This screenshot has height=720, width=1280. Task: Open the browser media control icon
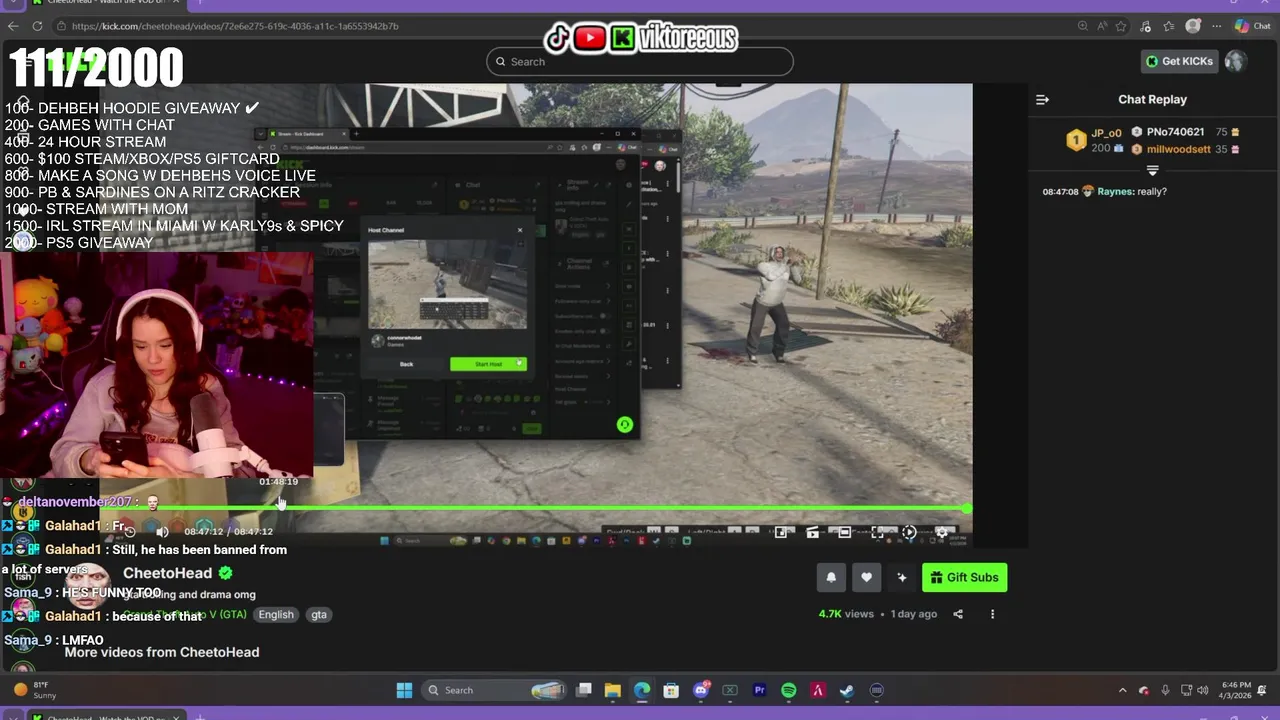point(1146,26)
